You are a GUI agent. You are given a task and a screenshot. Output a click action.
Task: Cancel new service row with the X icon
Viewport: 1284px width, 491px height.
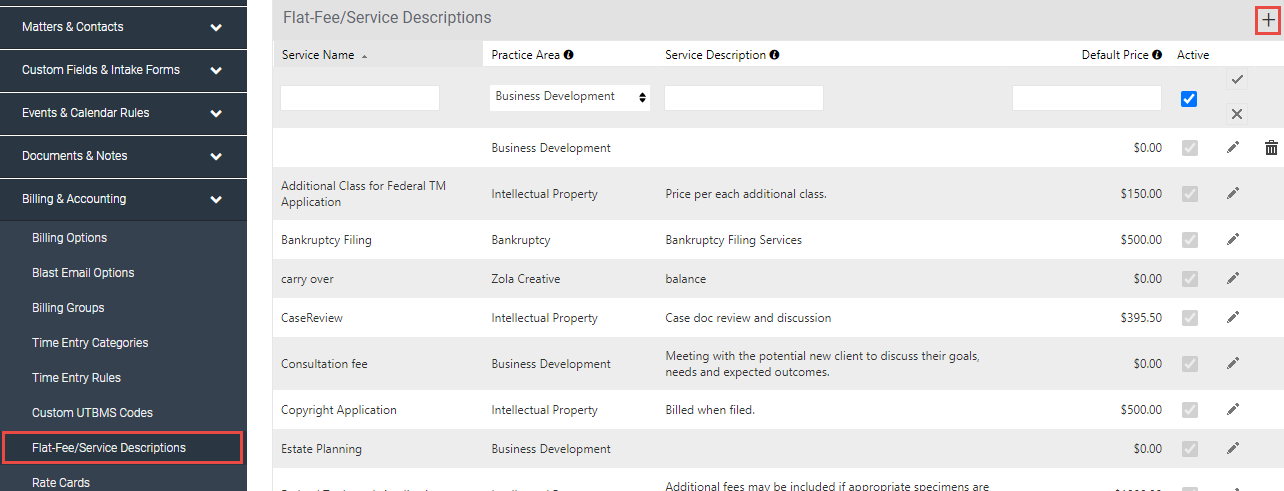point(1237,114)
